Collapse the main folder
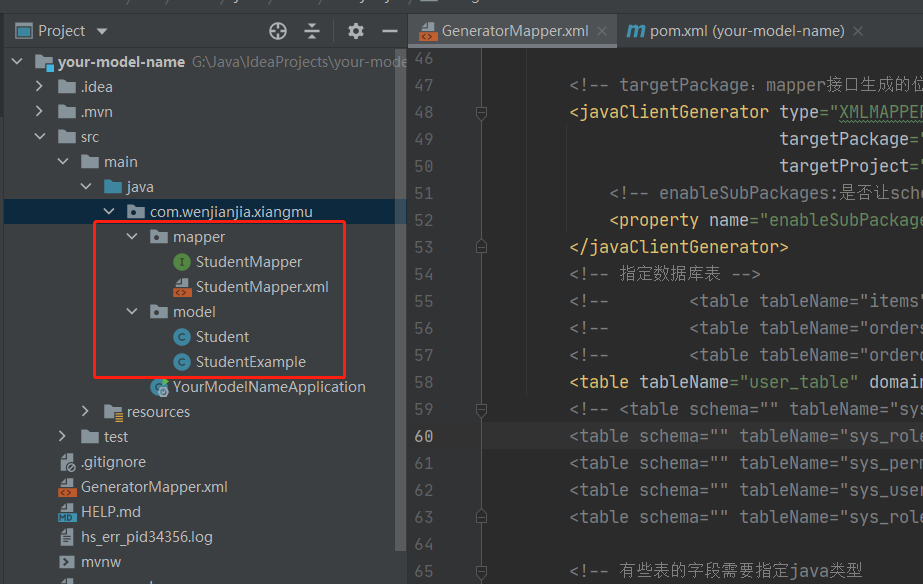Screen dimensions: 923x584 pos(63,161)
